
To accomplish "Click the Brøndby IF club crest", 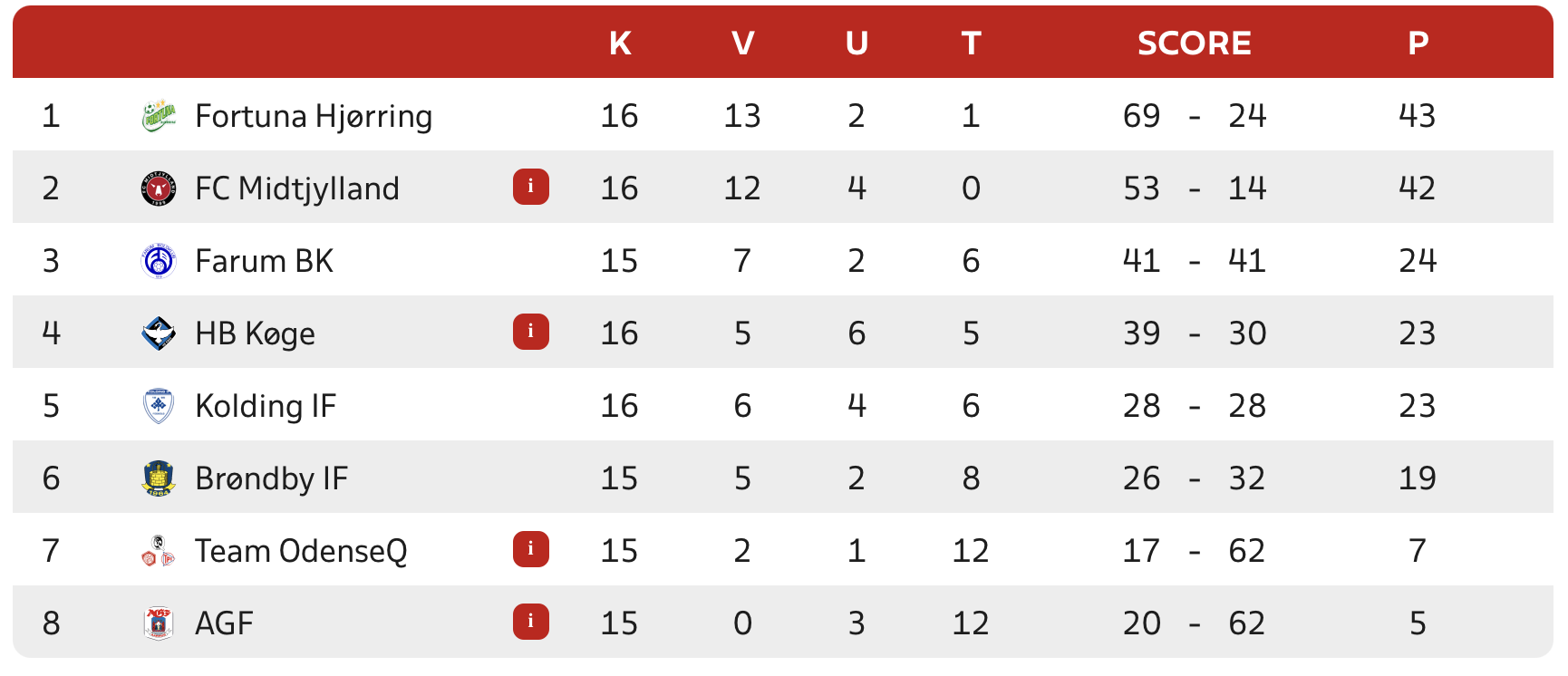I will [x=159, y=478].
